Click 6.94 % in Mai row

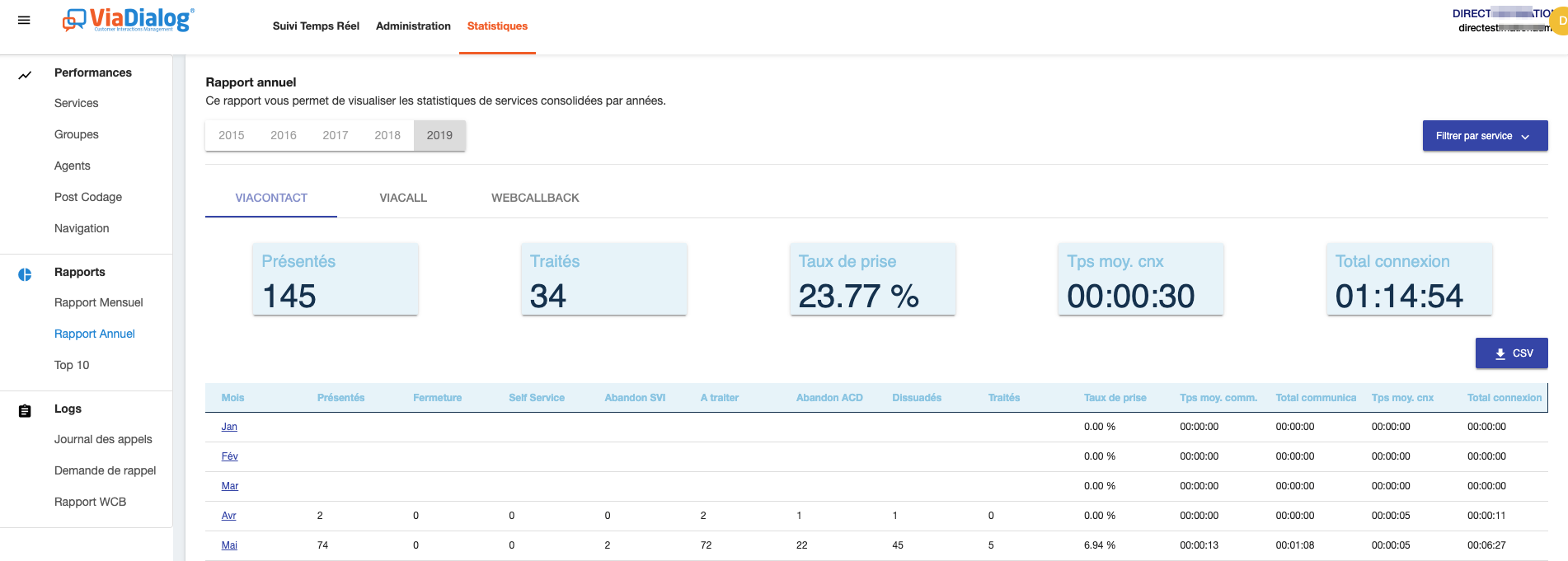1100,545
